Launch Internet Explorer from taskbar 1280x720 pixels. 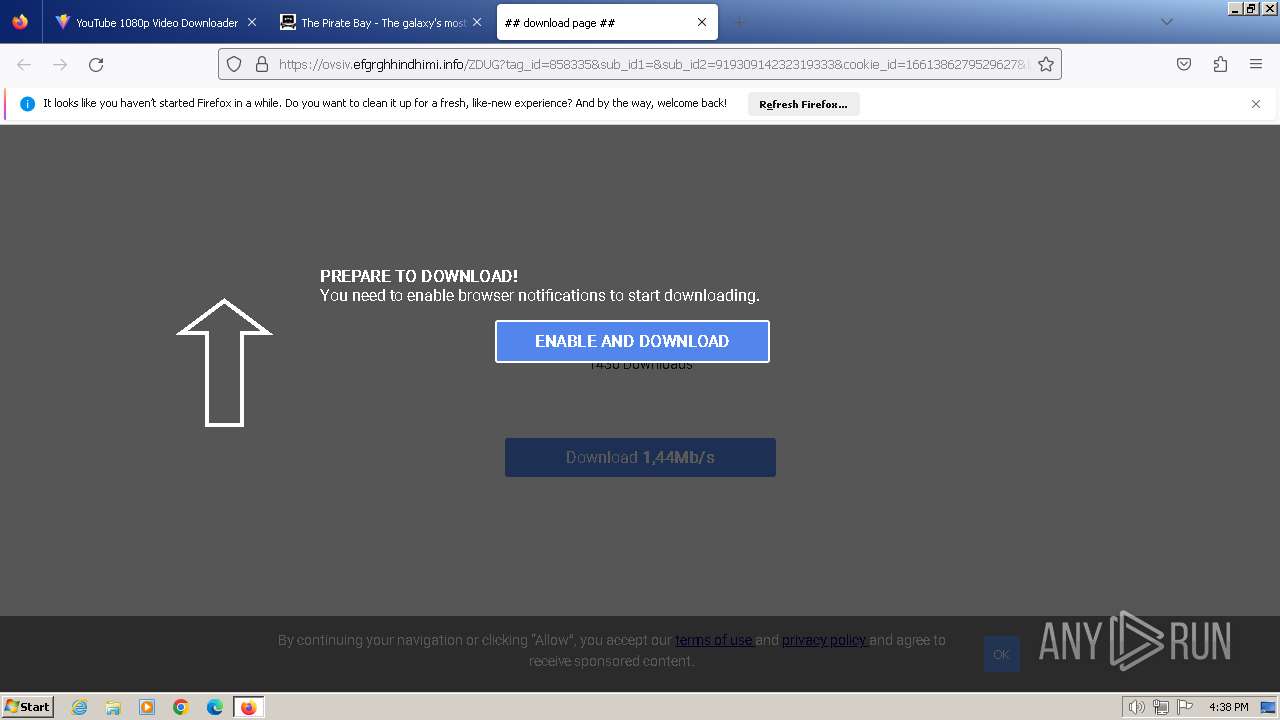click(80, 707)
